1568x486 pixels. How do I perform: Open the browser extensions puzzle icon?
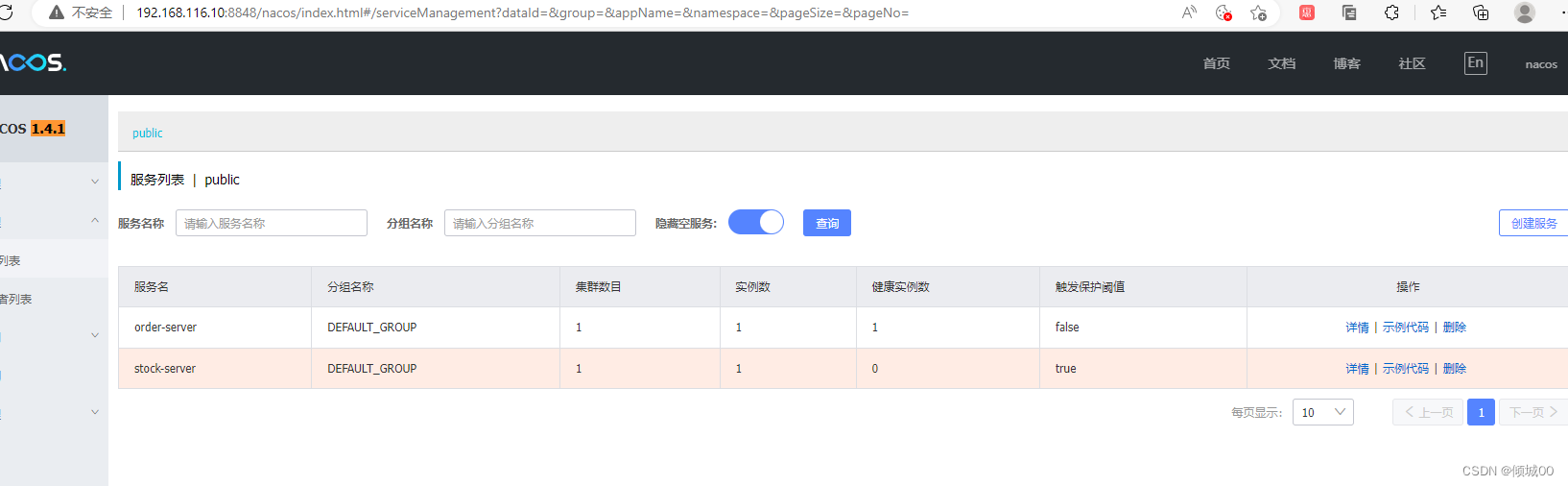1391,12
